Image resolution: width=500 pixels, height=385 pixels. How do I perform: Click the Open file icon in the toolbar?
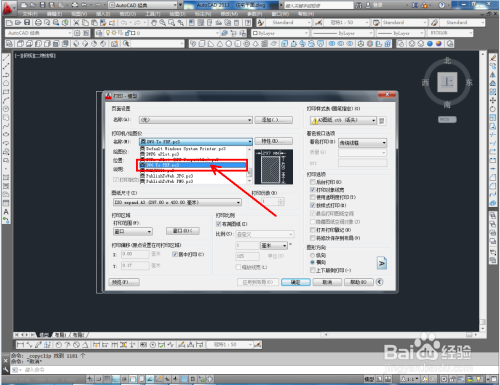point(18,23)
